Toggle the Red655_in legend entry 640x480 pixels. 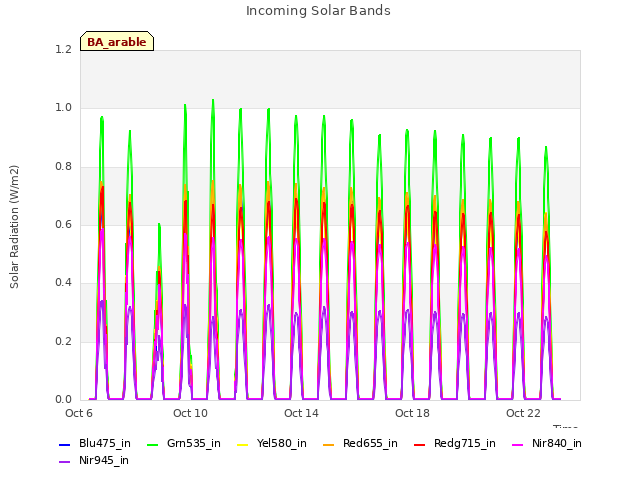[x=360, y=443]
